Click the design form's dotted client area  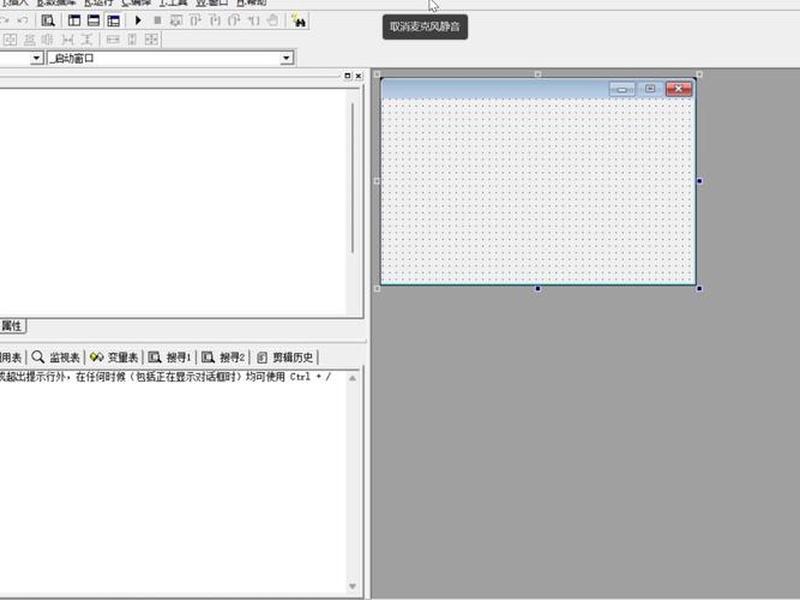[538, 192]
